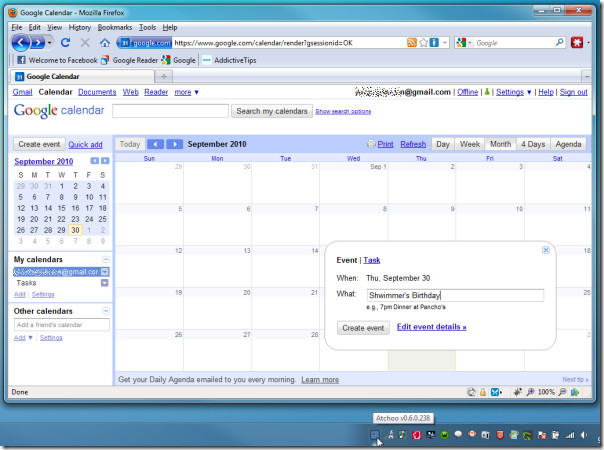
Task: Collapse the Other calendars section
Action: 106,311
